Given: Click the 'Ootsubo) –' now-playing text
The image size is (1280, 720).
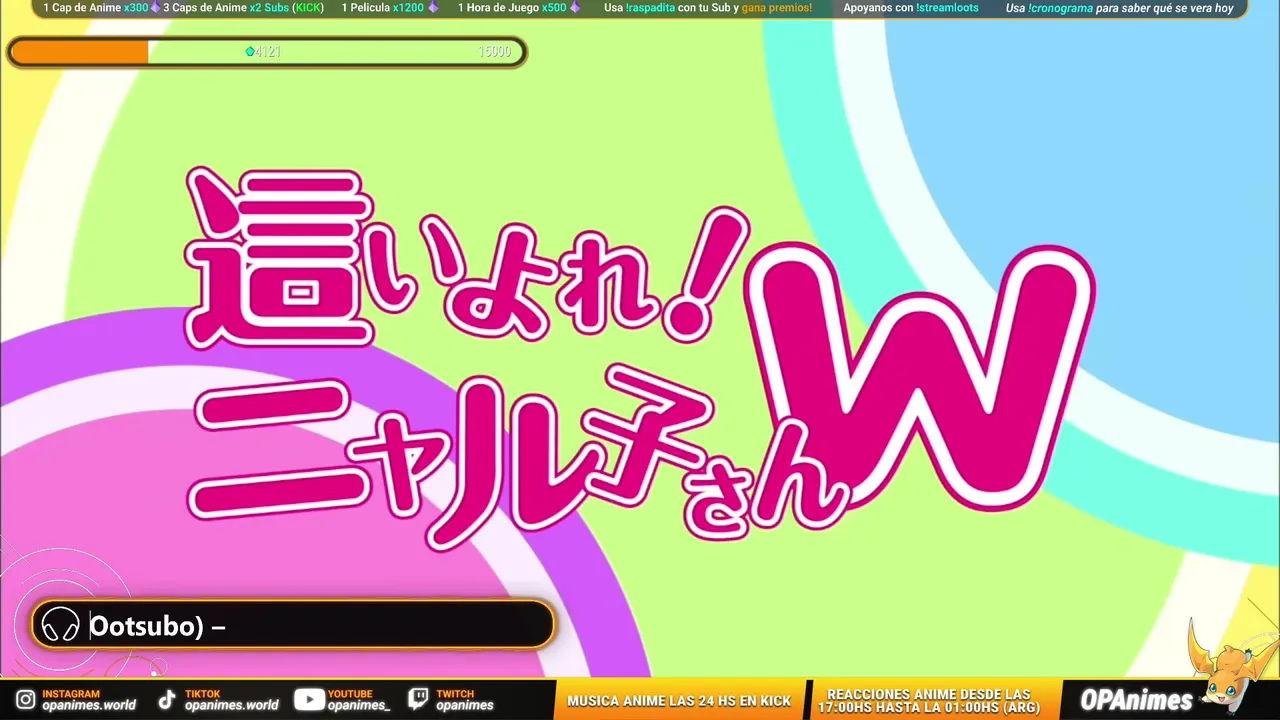Looking at the screenshot, I should [157, 626].
